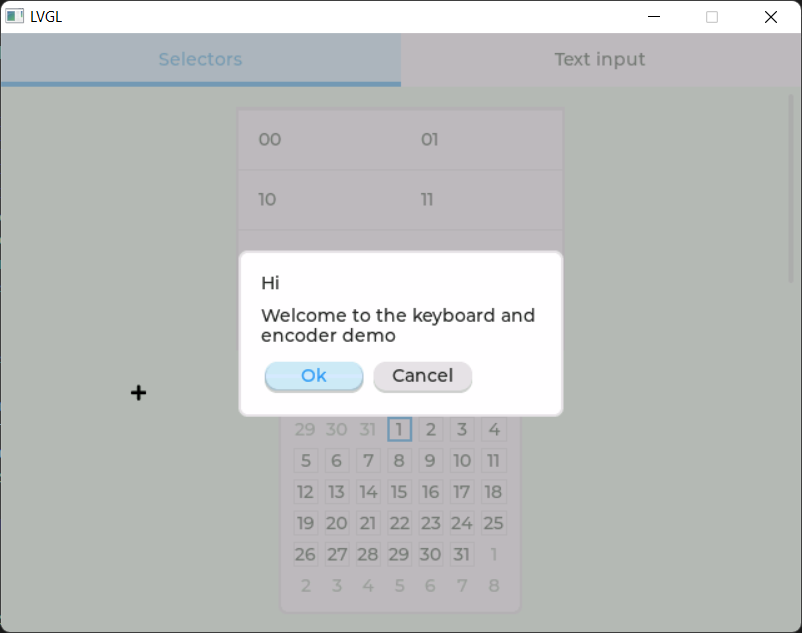This screenshot has width=802, height=633.
Task: Confirm the dialog with the Ok button
Action: pos(314,376)
